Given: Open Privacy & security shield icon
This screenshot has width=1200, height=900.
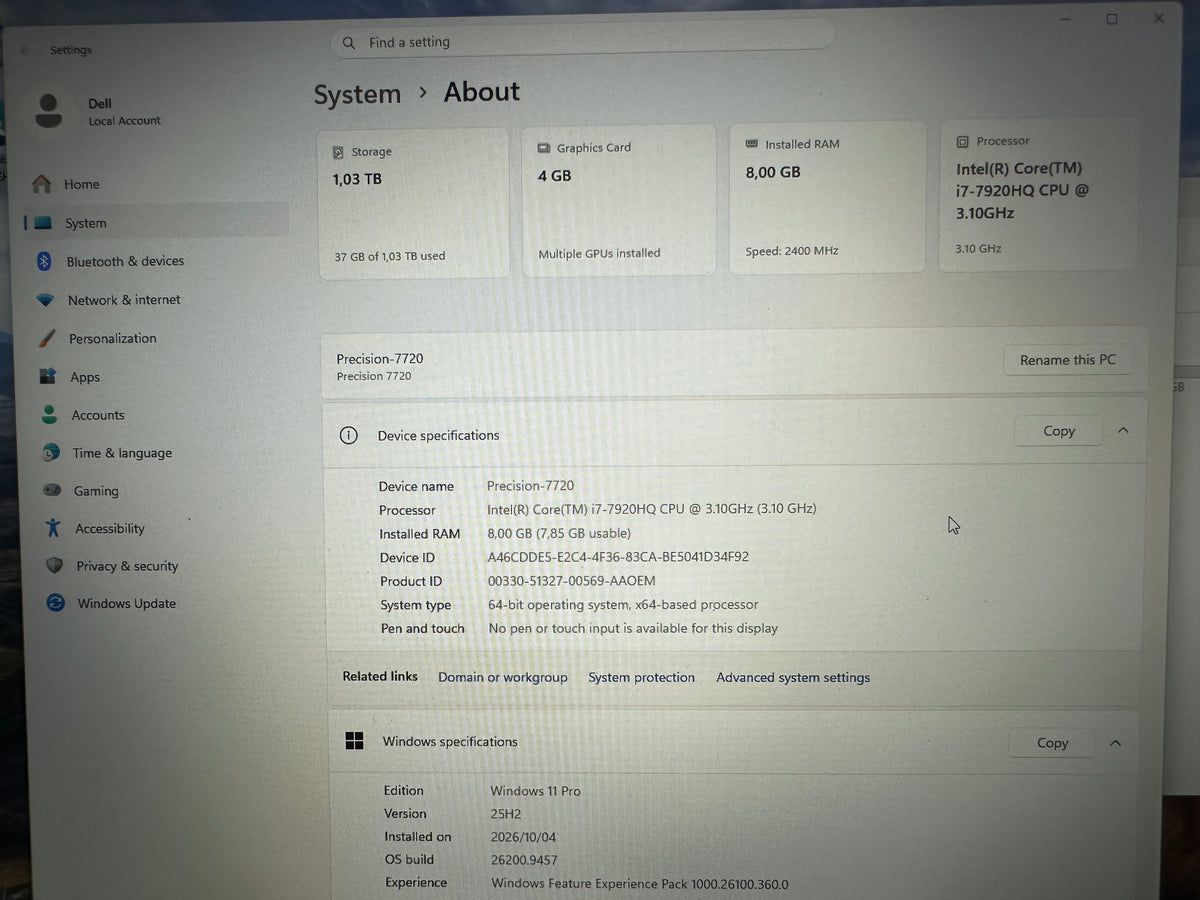Looking at the screenshot, I should (54, 566).
